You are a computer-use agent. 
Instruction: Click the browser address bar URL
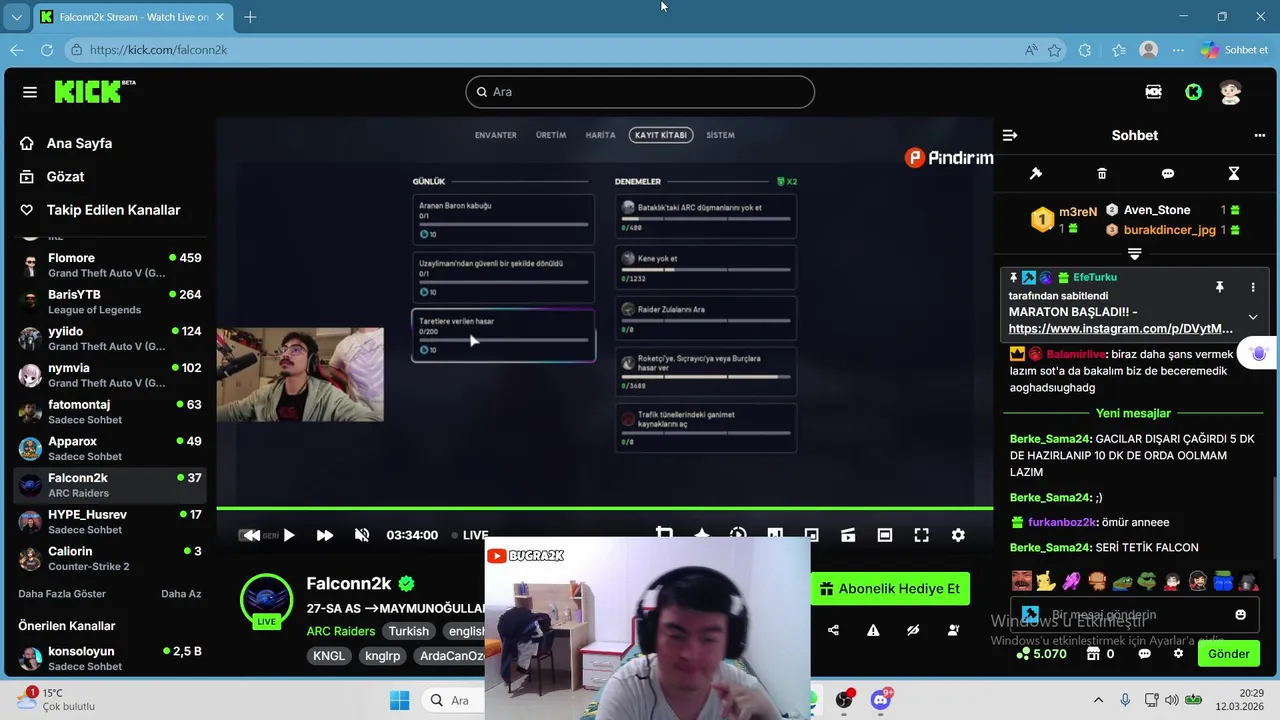pos(158,50)
